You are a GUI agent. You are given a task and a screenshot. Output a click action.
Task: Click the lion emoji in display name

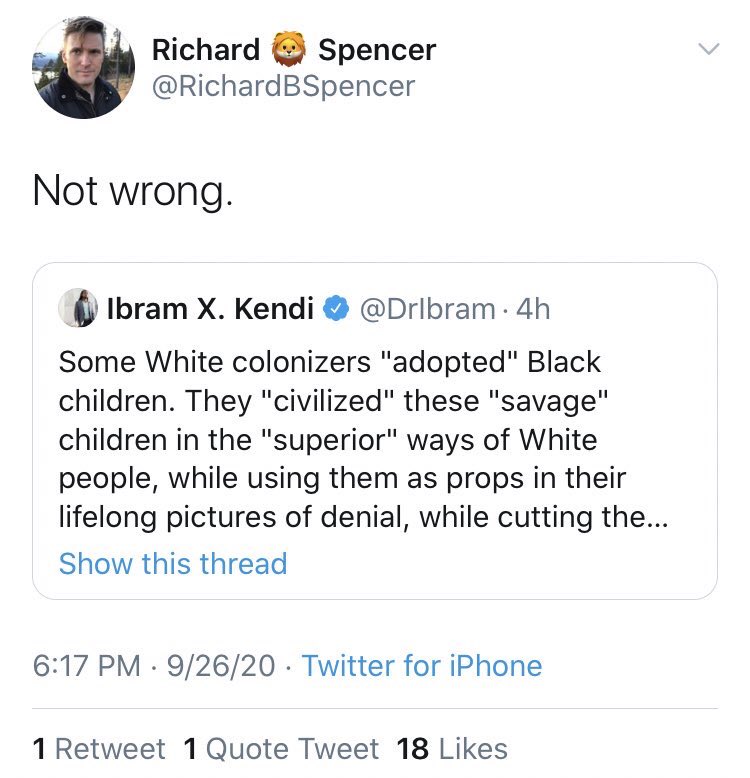[289, 50]
